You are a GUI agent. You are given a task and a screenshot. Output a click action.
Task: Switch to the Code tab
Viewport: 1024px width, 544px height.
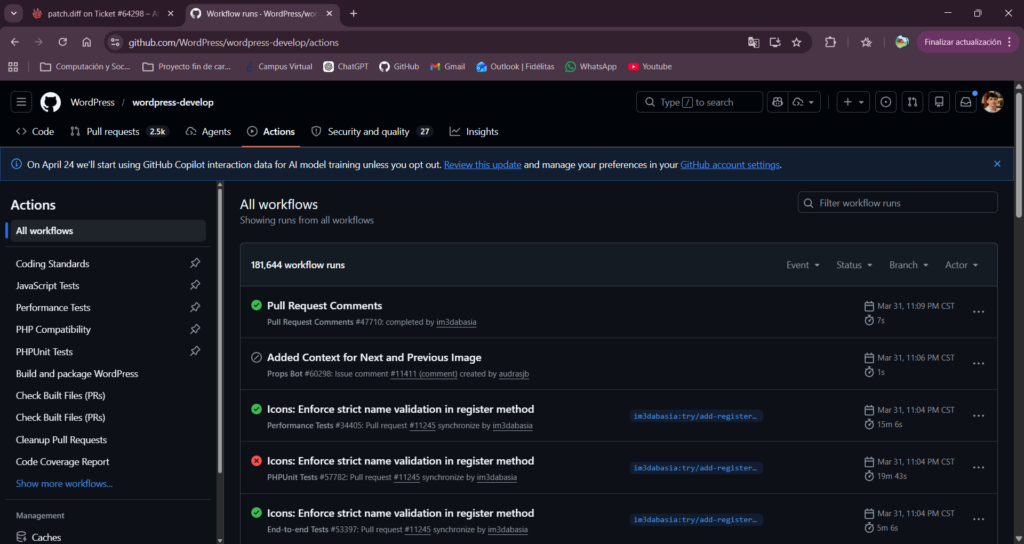35,131
